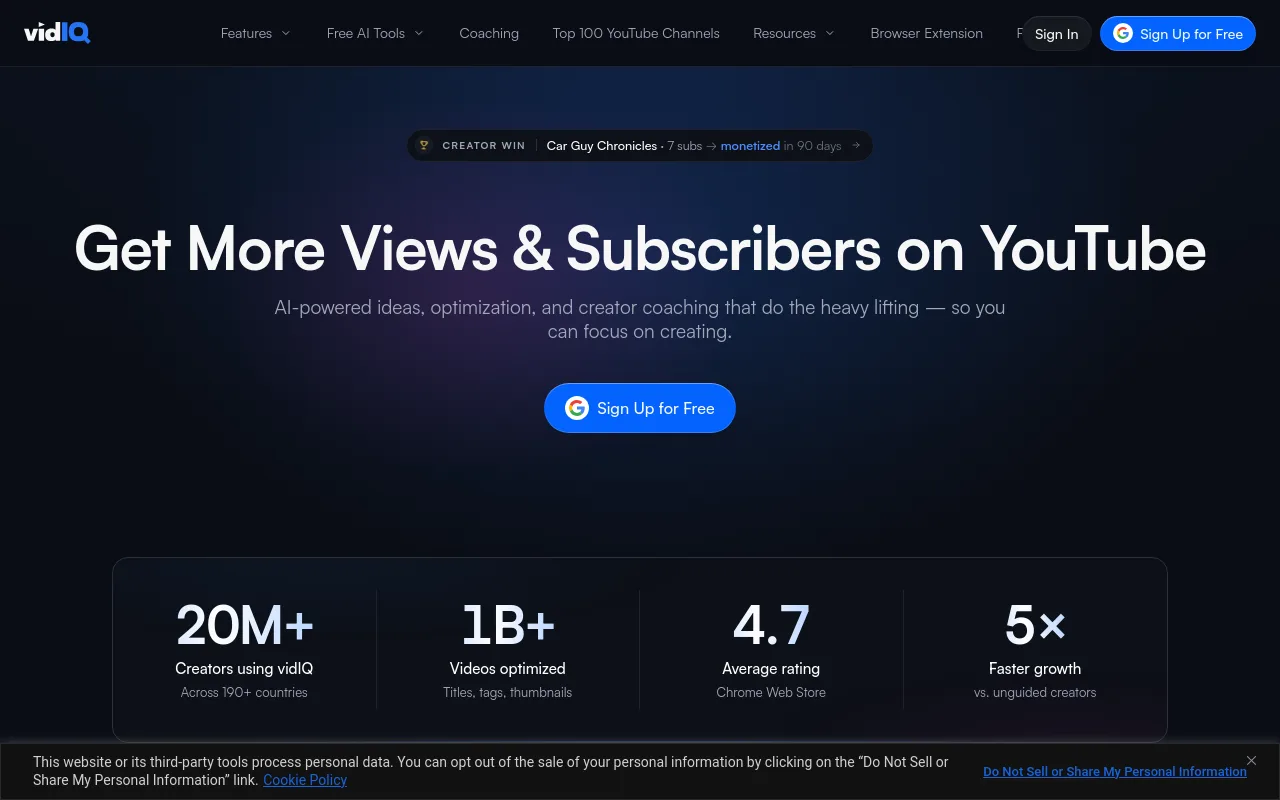Open the Browser Extension page

tap(926, 33)
